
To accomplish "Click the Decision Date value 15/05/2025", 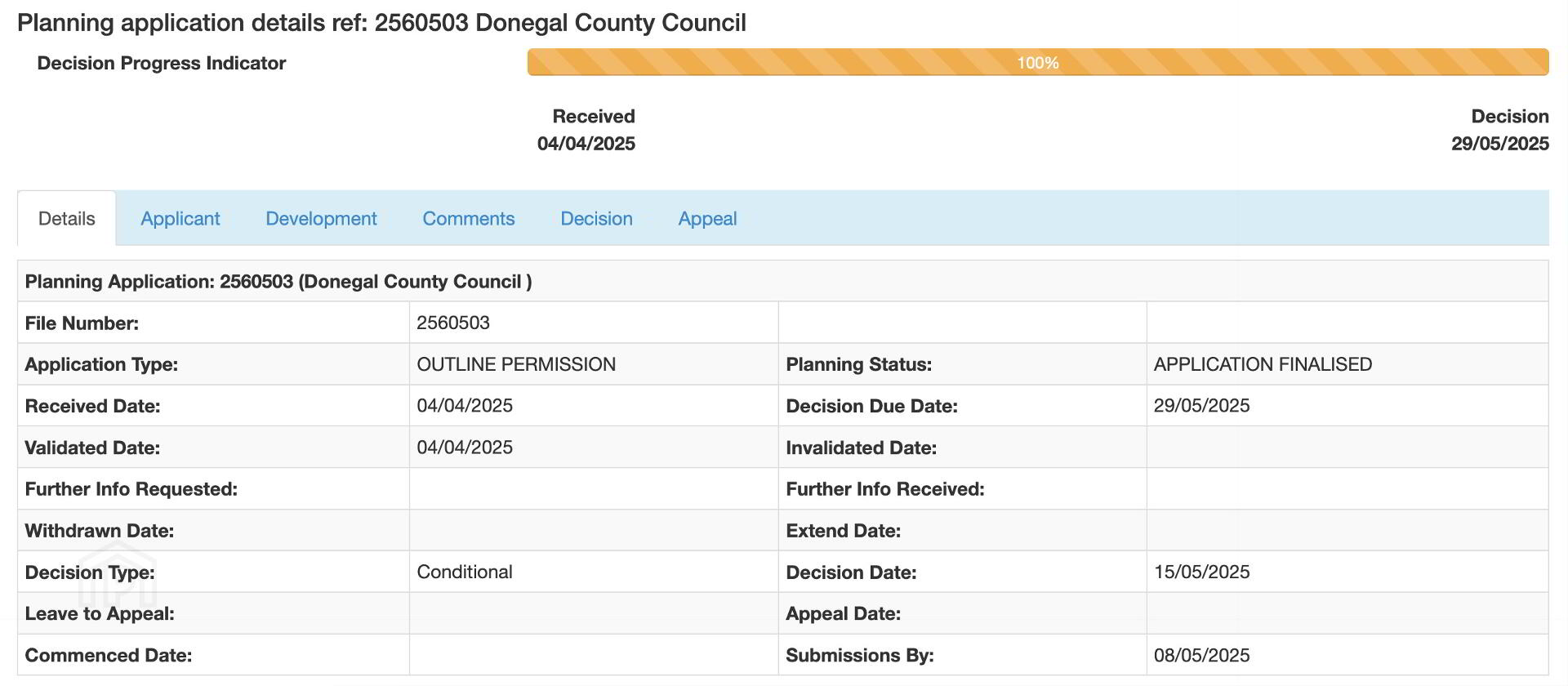I will click(x=1201, y=572).
